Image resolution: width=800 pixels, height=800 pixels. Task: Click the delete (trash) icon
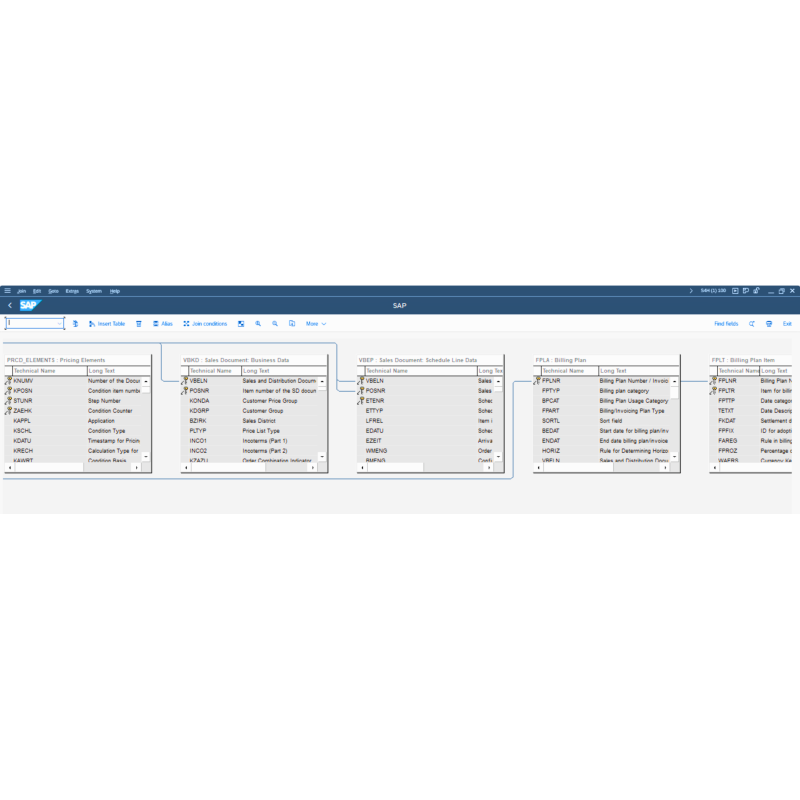[137, 324]
